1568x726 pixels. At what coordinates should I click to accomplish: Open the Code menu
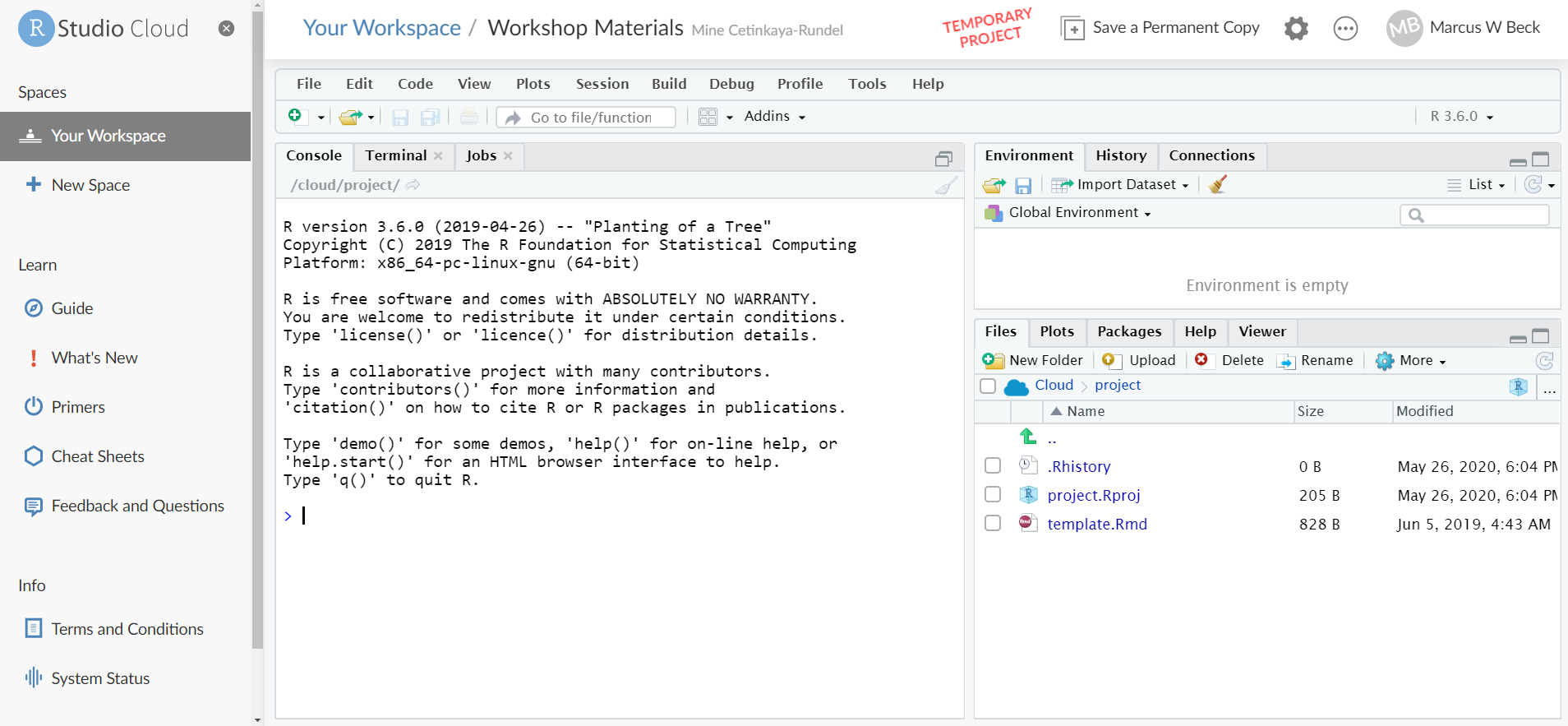tap(415, 84)
